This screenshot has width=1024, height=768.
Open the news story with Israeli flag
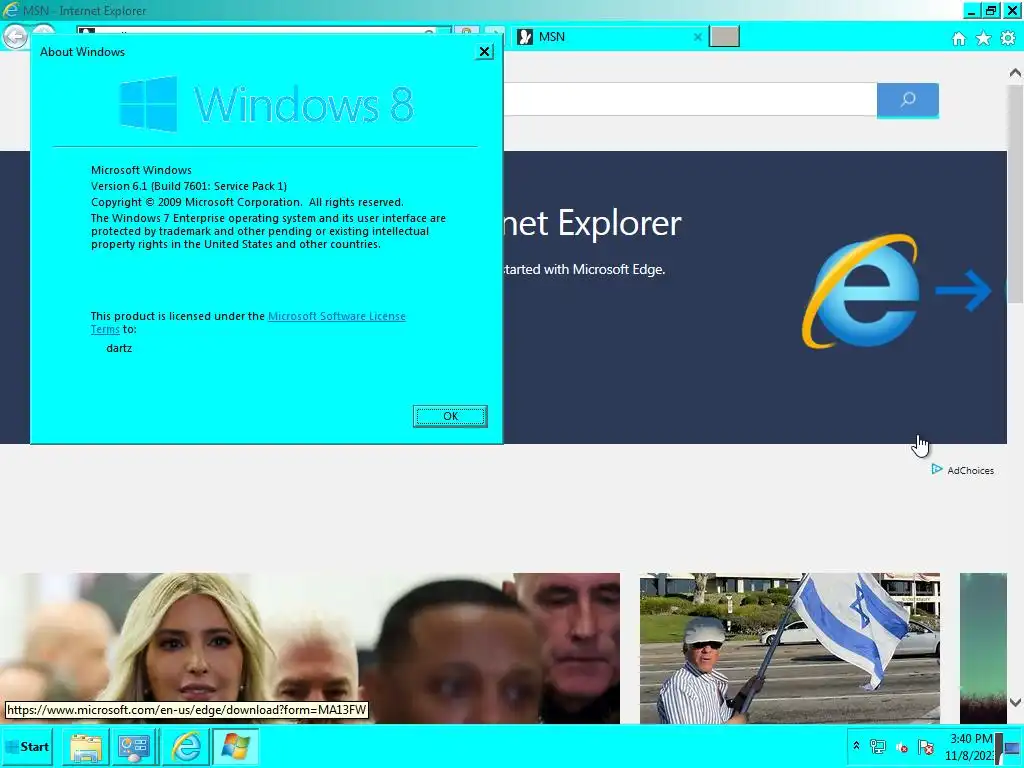click(x=790, y=648)
